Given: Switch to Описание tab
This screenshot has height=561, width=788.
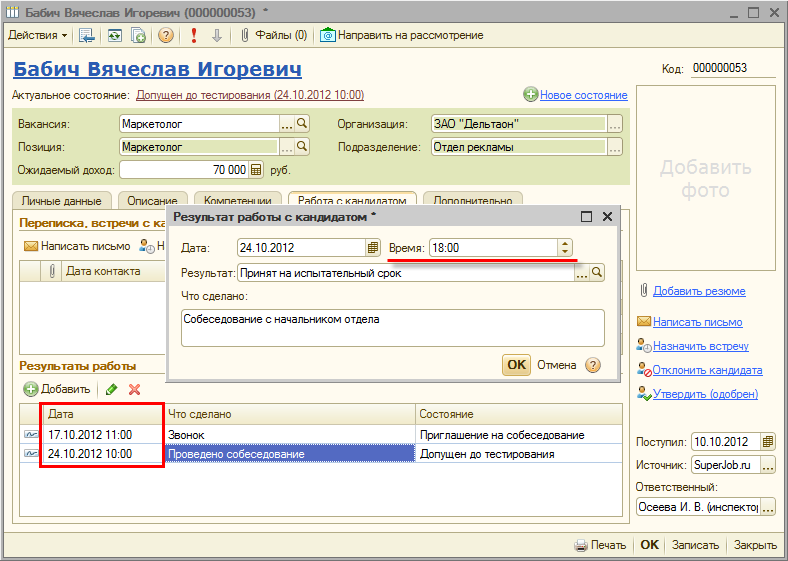Looking at the screenshot, I should pyautogui.click(x=152, y=201).
